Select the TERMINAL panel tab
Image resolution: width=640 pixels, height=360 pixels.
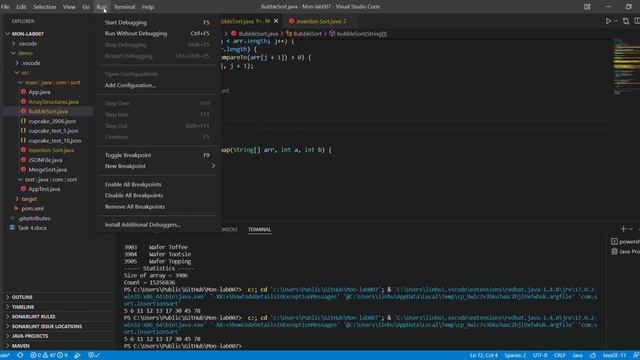pos(260,230)
